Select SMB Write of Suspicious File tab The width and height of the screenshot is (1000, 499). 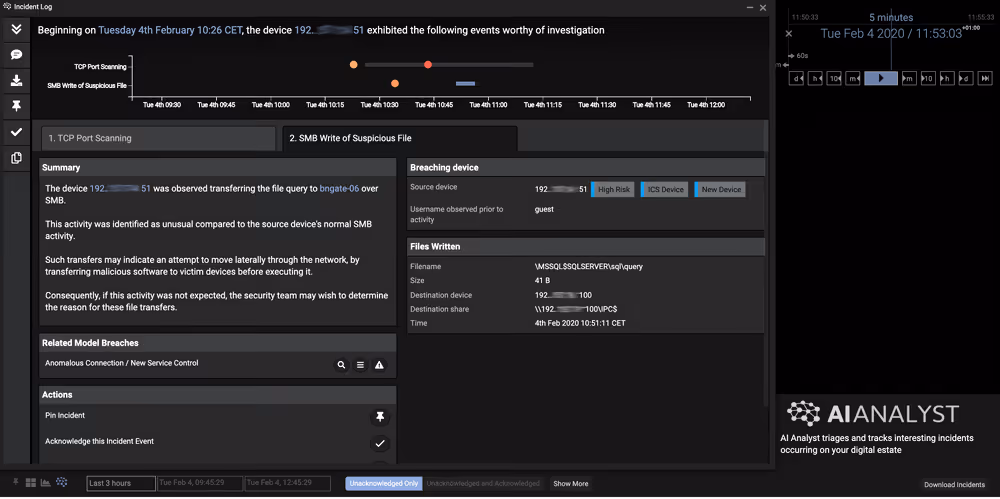pos(400,138)
